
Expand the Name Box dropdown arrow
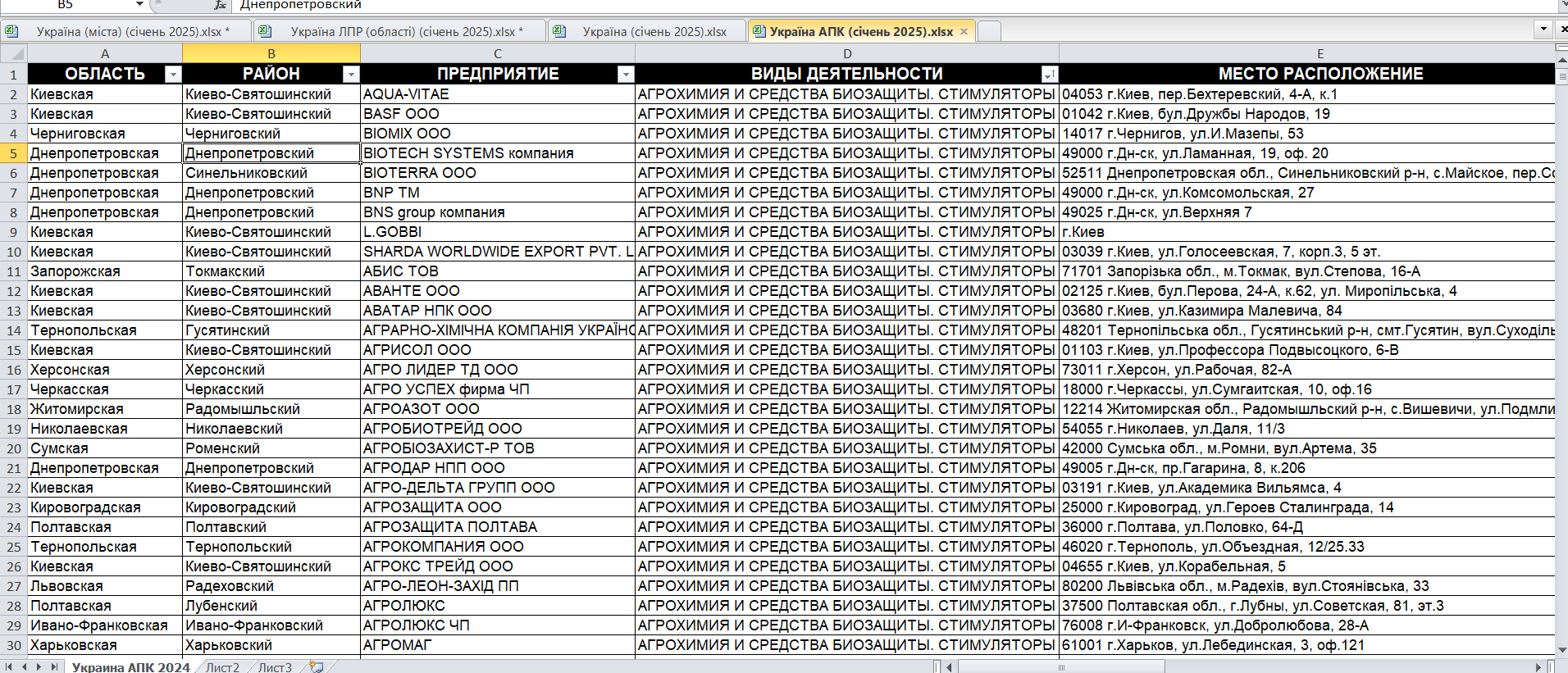pos(139,5)
